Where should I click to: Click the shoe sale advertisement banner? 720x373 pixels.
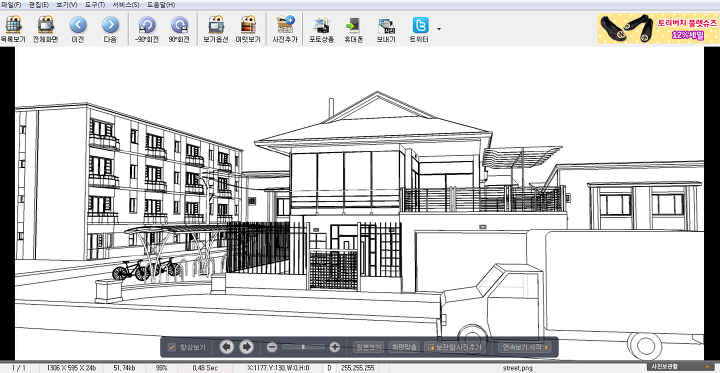point(658,28)
